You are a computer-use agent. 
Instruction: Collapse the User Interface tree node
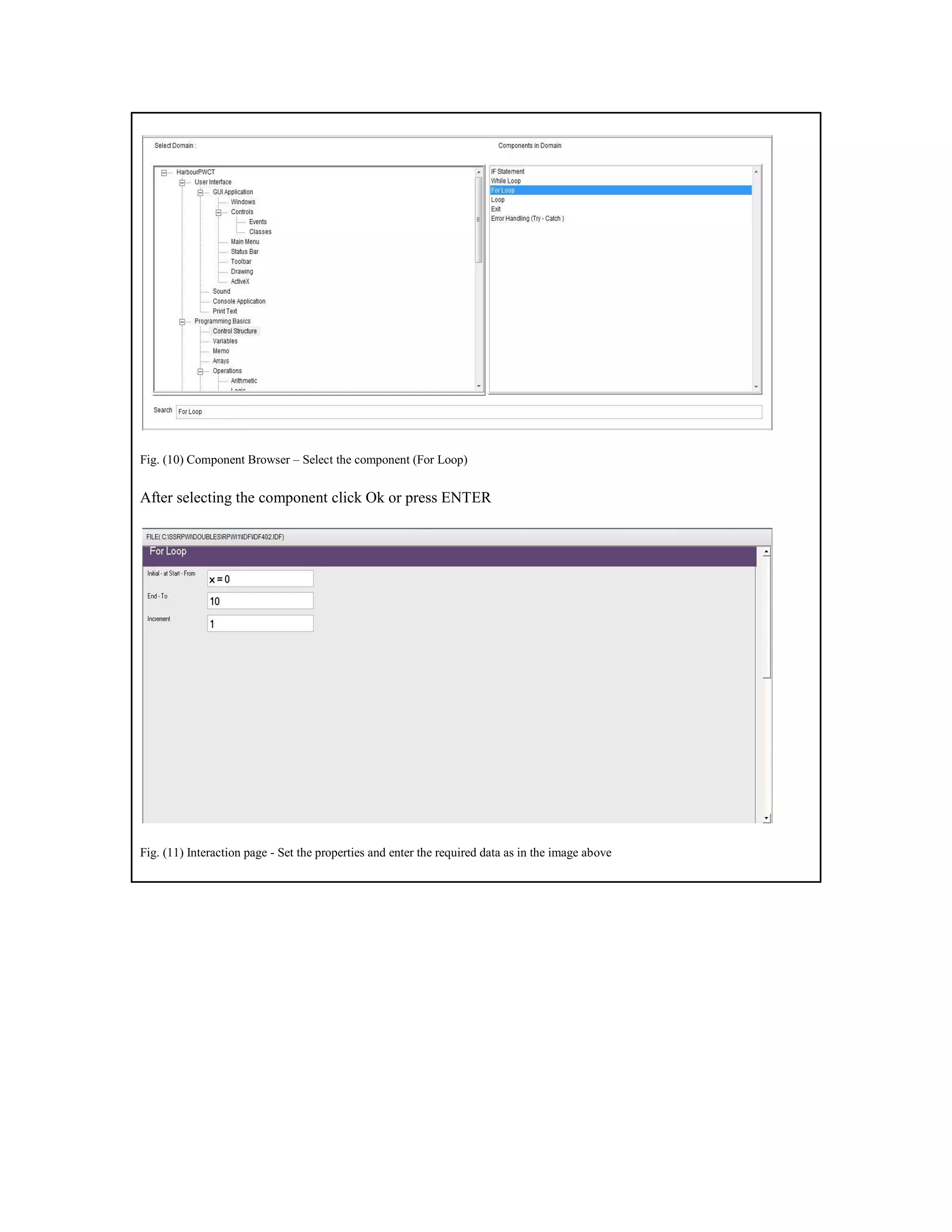point(182,183)
